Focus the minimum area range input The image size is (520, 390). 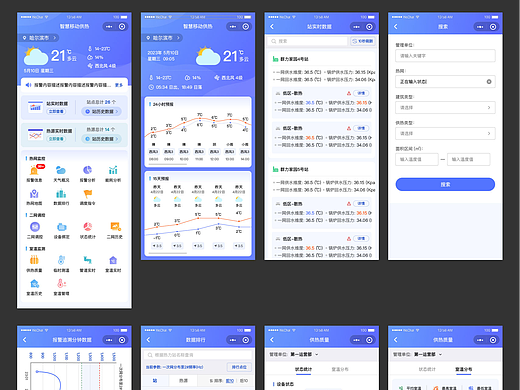417,159
